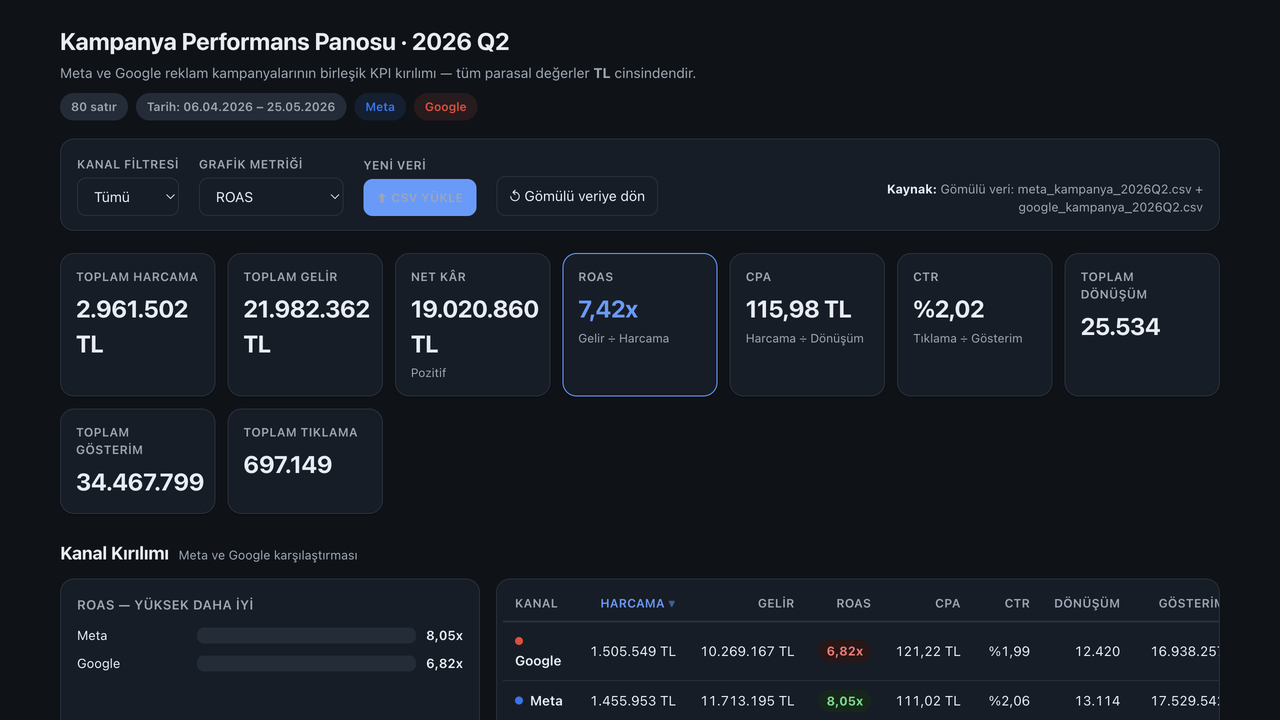Click the 12.420 conversions cell
1280x720 pixels.
1098,651
